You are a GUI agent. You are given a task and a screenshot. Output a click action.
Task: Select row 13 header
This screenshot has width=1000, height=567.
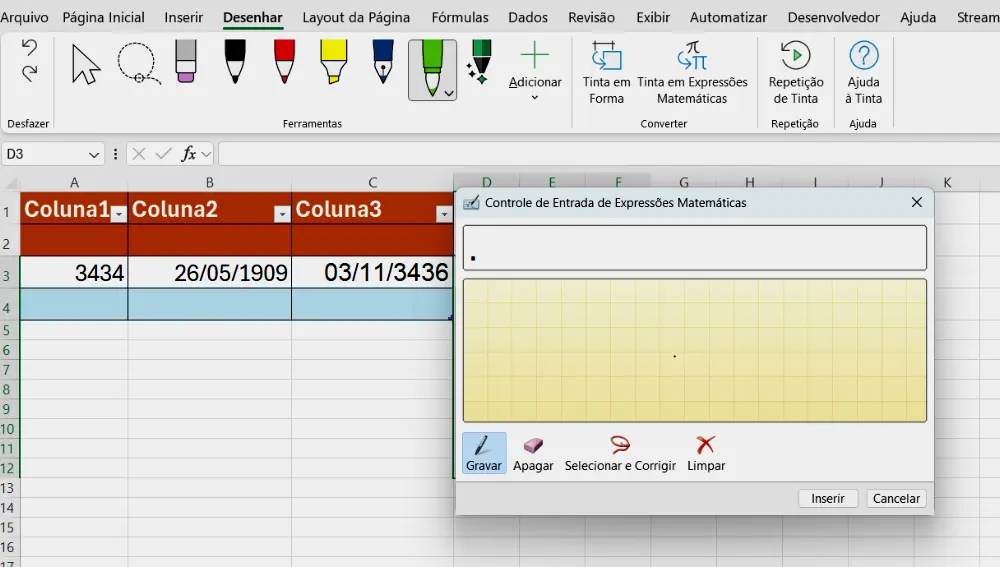click(x=8, y=488)
